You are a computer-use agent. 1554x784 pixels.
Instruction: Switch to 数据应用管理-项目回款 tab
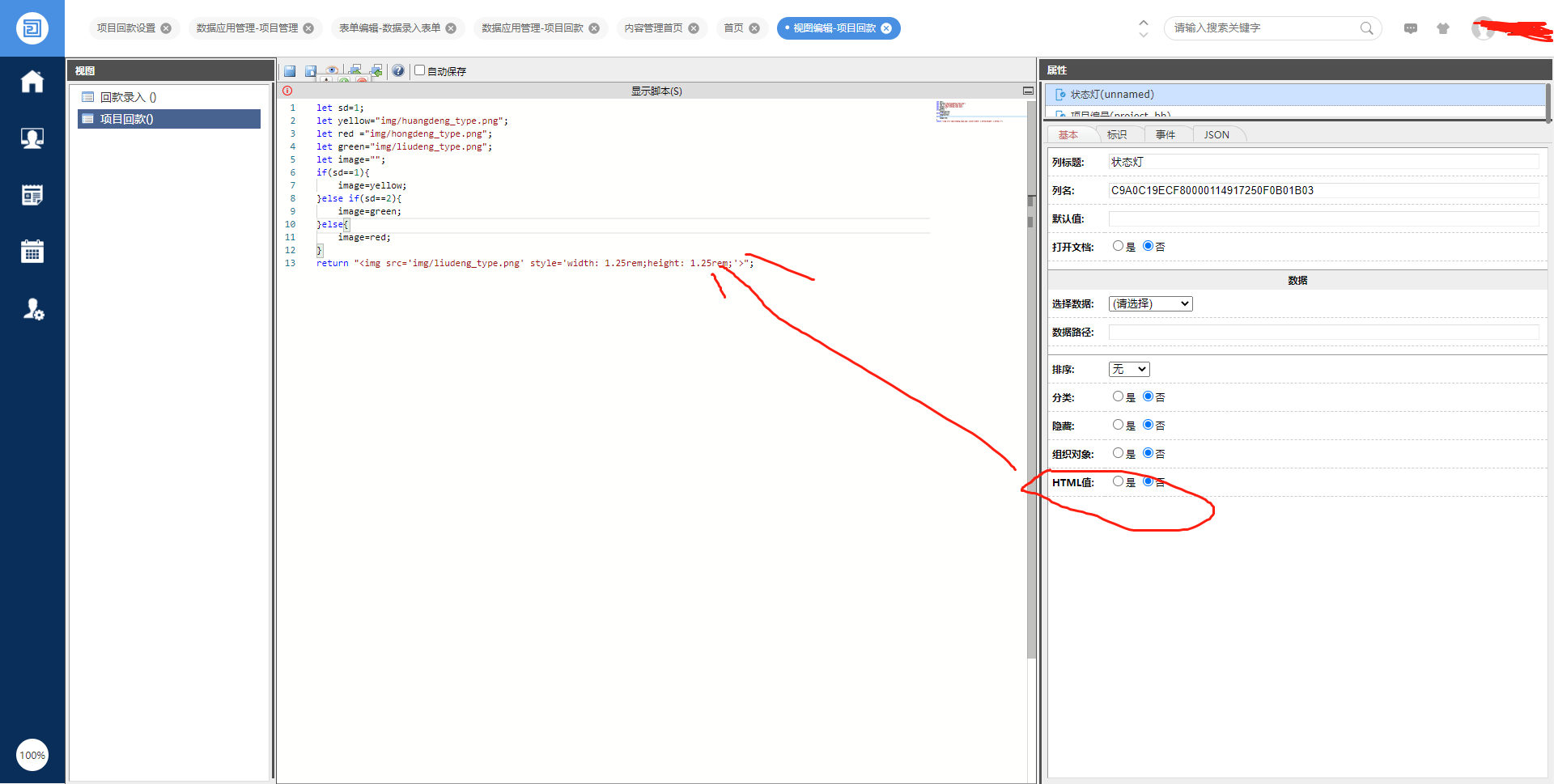point(533,28)
